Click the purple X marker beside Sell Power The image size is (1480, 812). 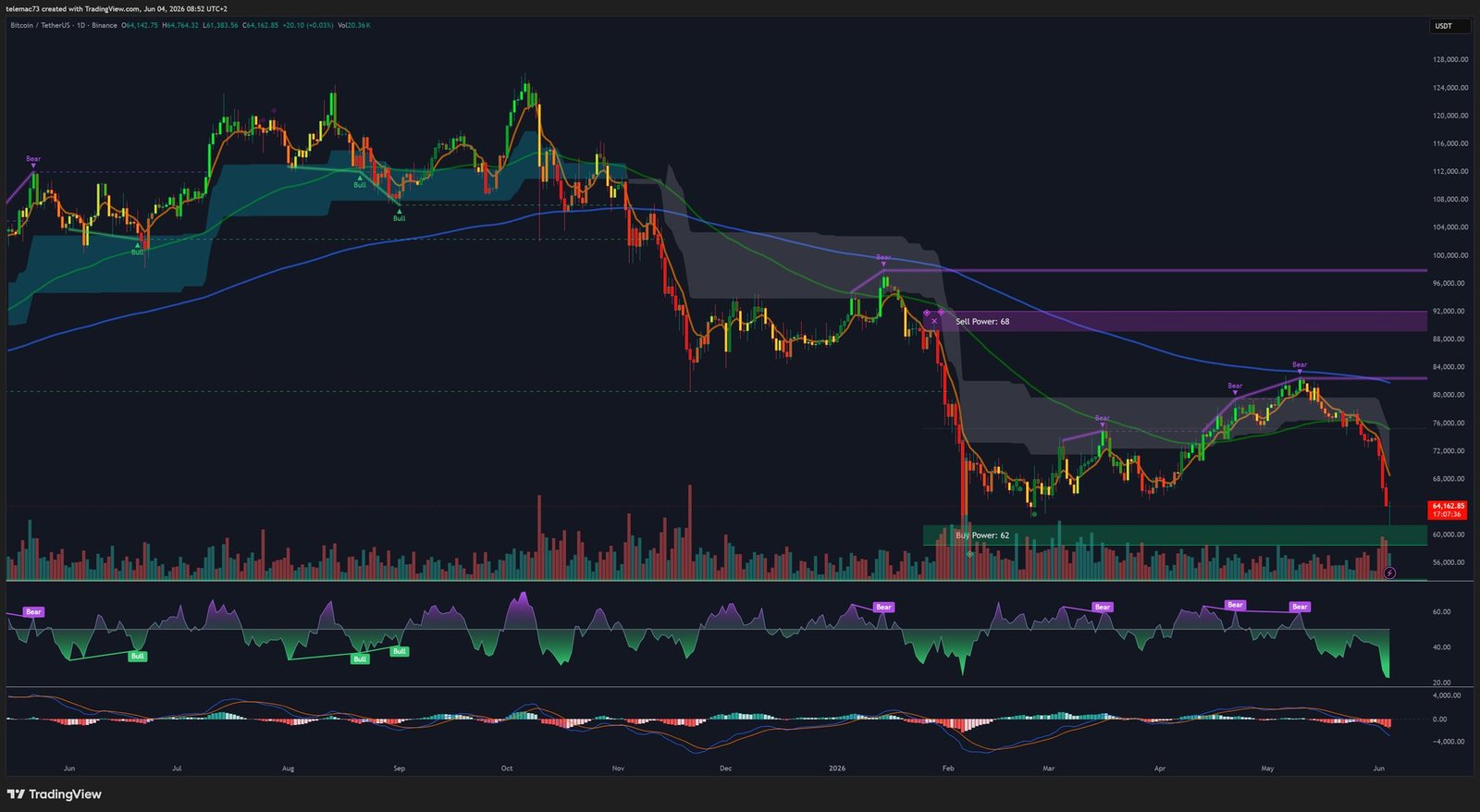coord(934,321)
